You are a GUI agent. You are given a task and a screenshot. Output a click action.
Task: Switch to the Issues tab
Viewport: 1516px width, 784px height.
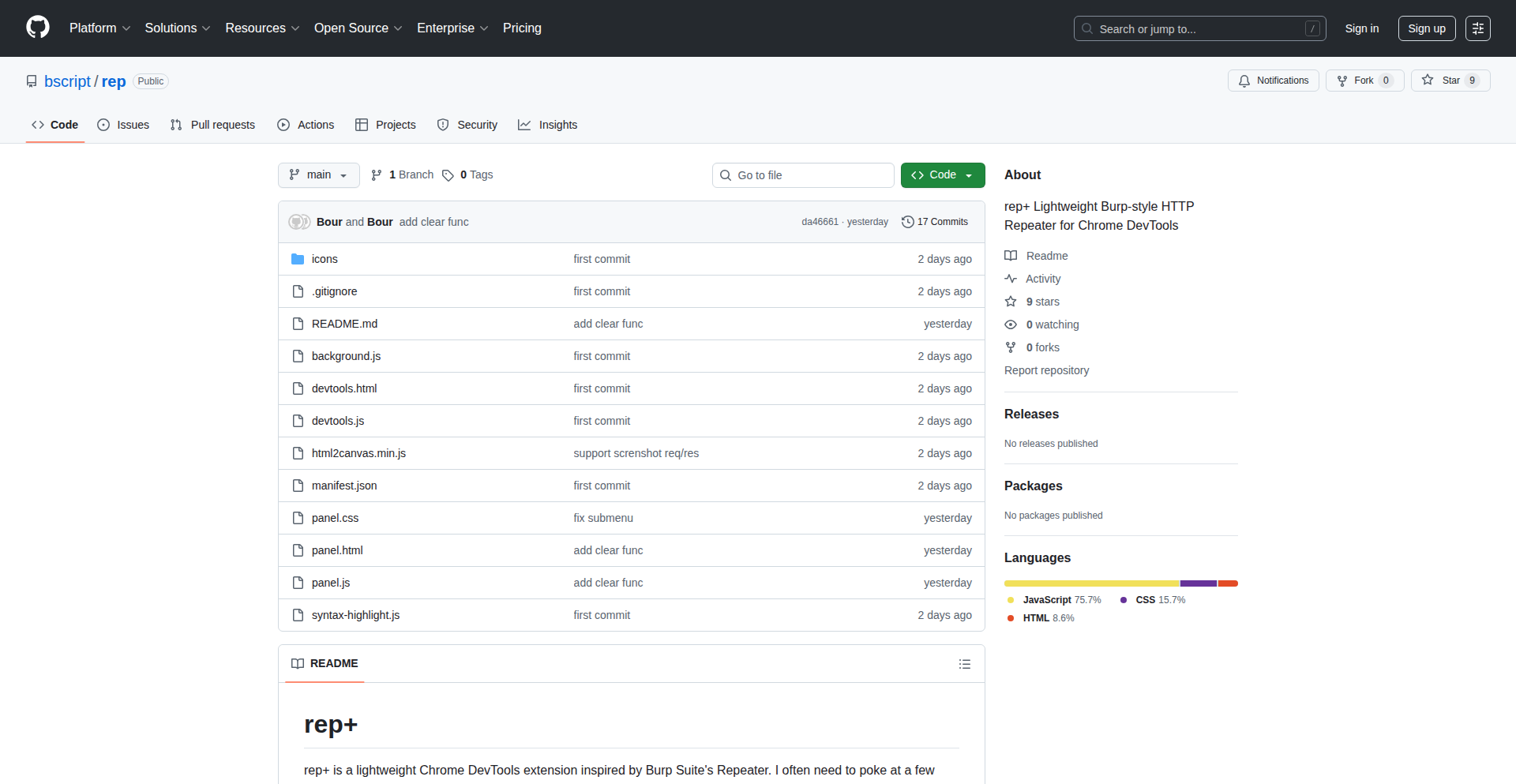coord(123,125)
